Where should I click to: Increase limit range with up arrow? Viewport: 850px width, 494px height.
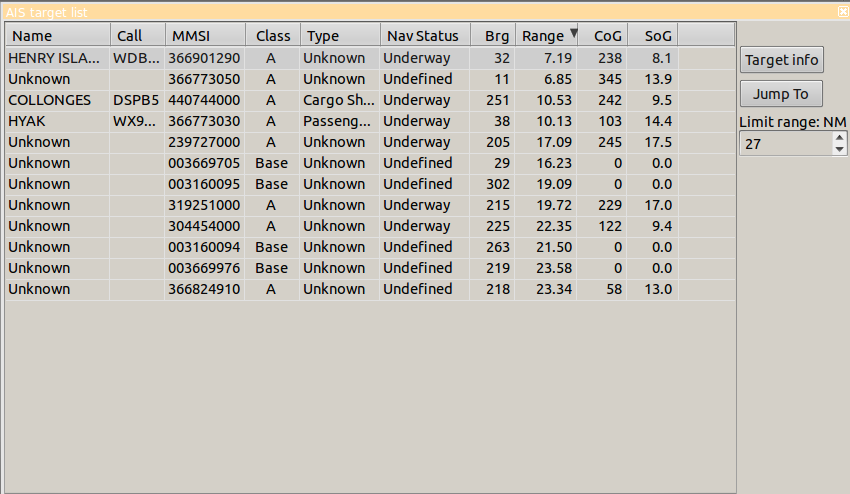click(x=839, y=139)
